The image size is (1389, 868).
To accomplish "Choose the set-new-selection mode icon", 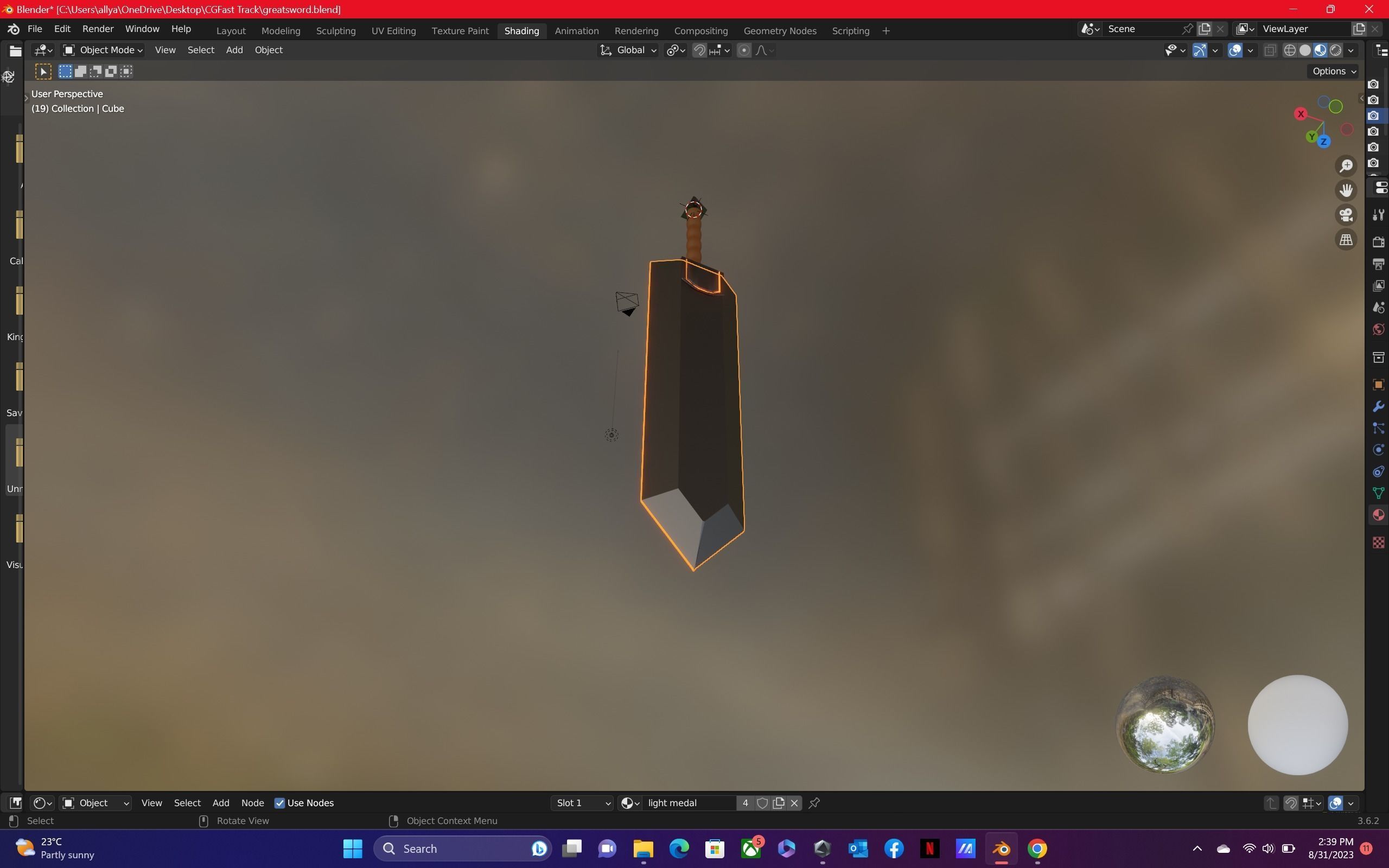I will (x=65, y=71).
